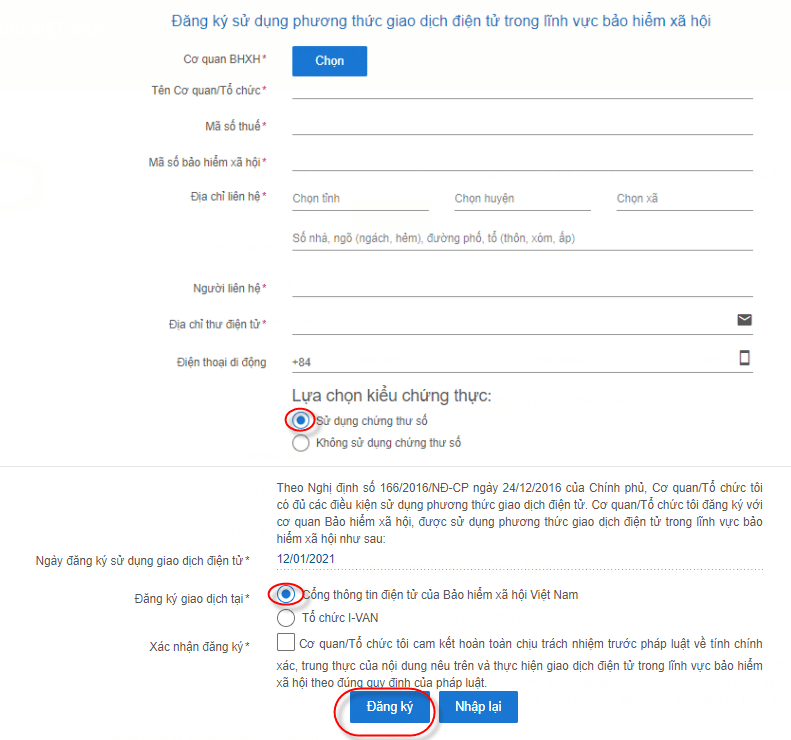The image size is (791, 740).
Task: Click the Lựa chọn kiểu chứng thực heading
Action: pyautogui.click(x=391, y=396)
